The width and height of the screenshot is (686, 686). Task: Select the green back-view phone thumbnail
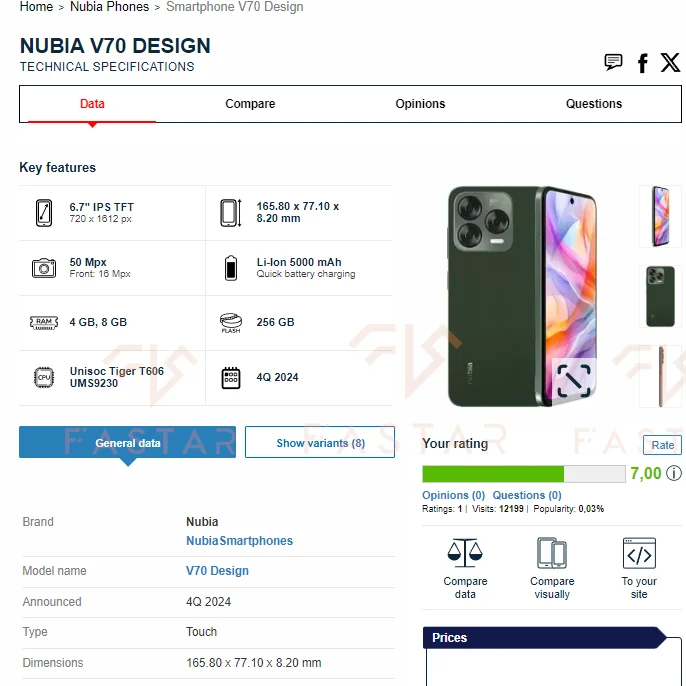(x=660, y=296)
